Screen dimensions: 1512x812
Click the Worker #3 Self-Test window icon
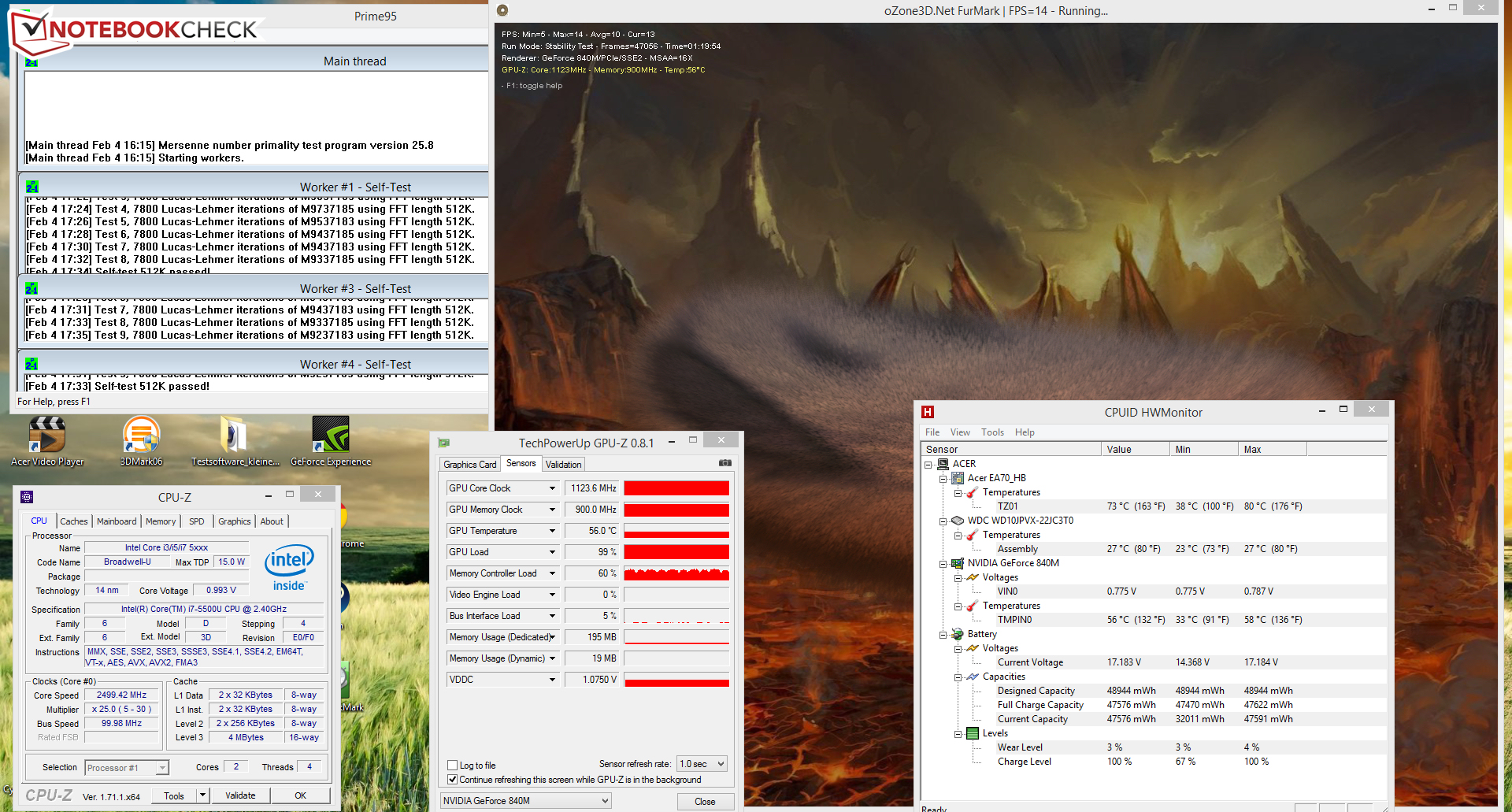coord(31,288)
